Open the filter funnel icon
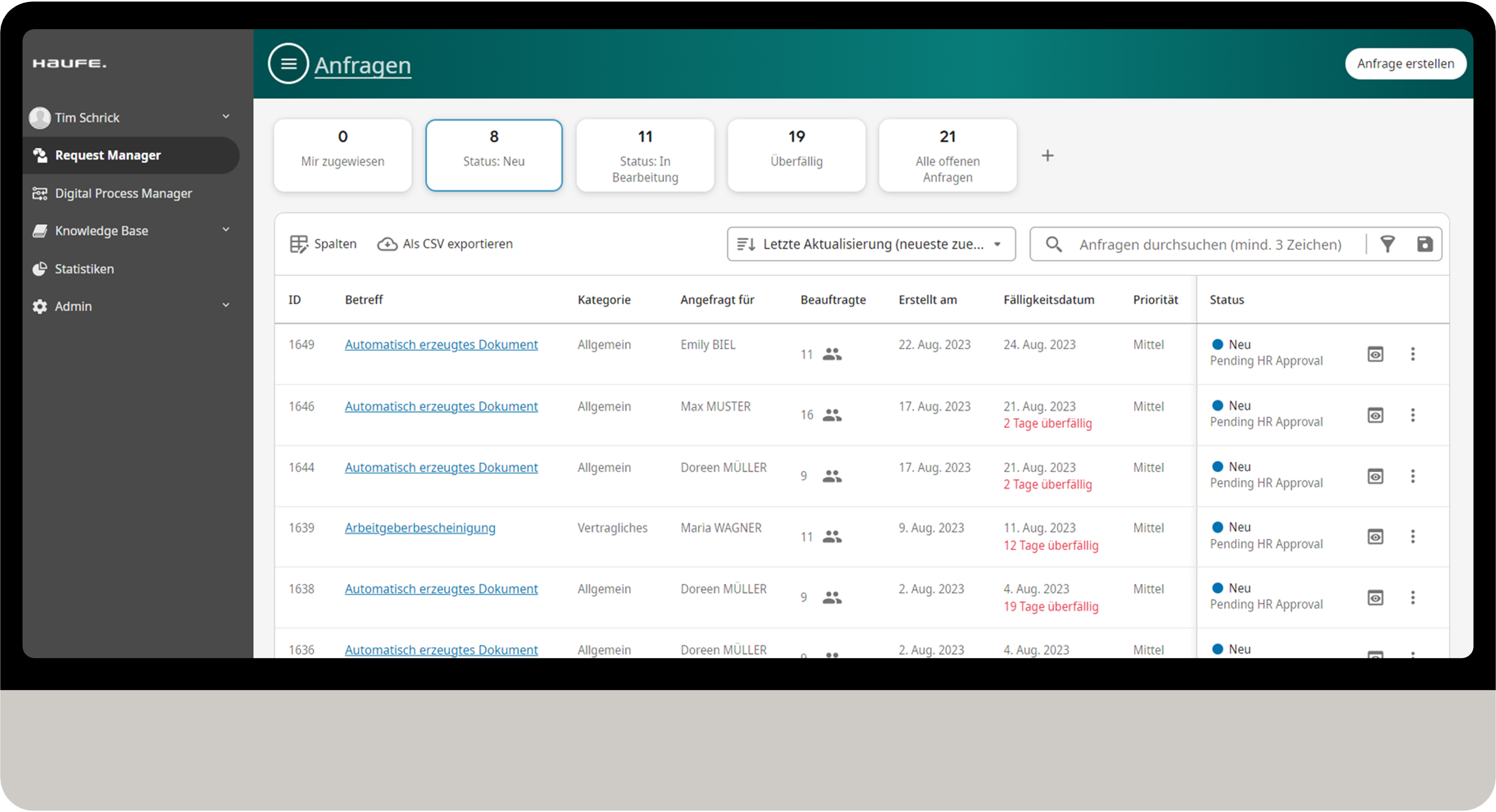This screenshot has width=1496, height=812. click(1388, 244)
